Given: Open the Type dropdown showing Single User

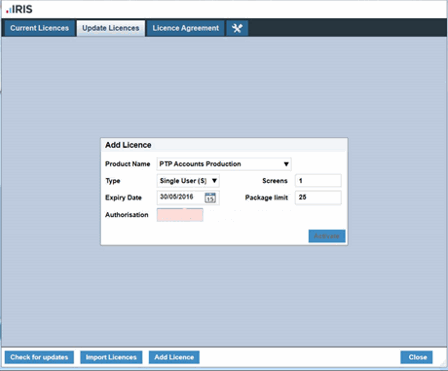Looking at the screenshot, I should (188, 181).
